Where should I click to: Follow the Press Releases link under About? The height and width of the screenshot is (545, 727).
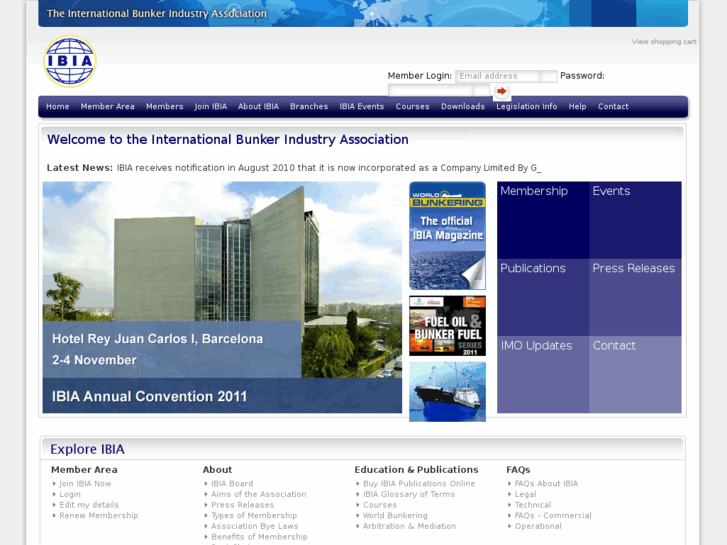click(242, 505)
